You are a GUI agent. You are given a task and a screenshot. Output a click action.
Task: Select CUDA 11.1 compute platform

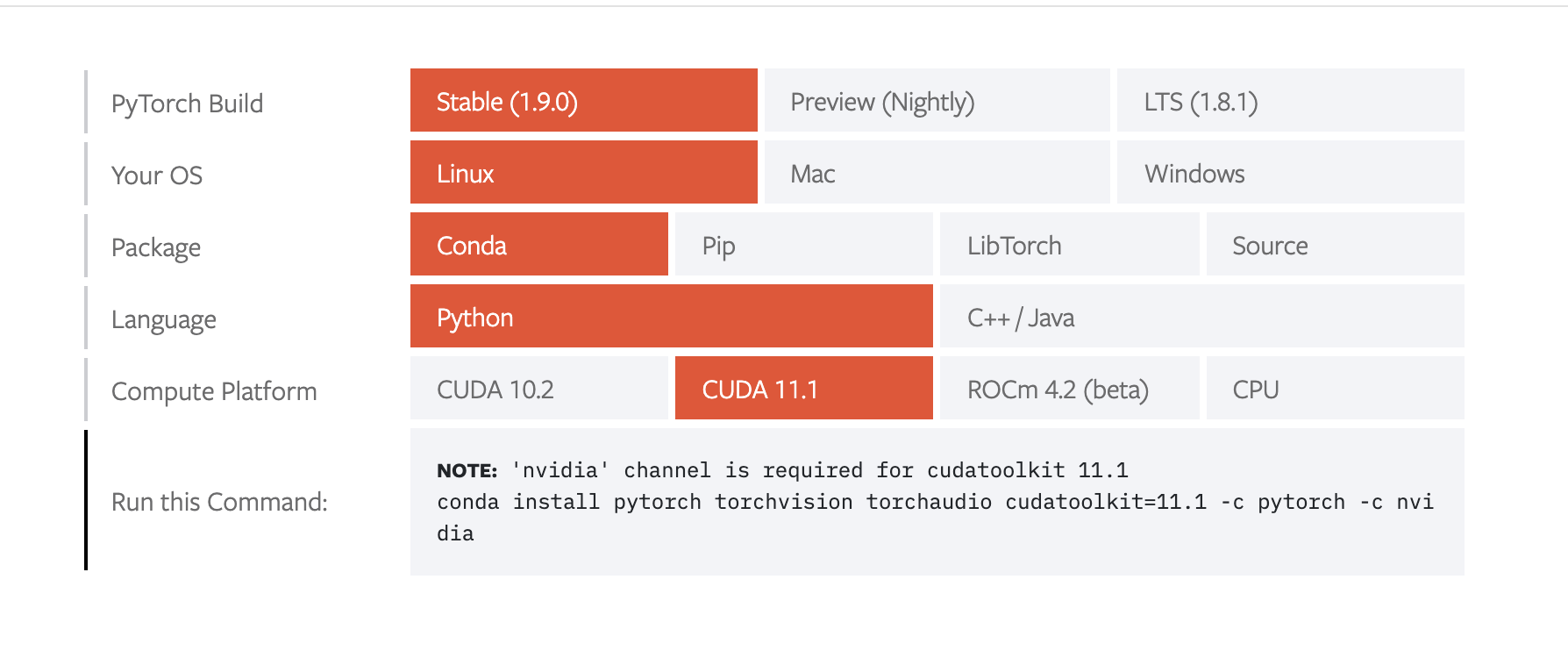click(803, 389)
